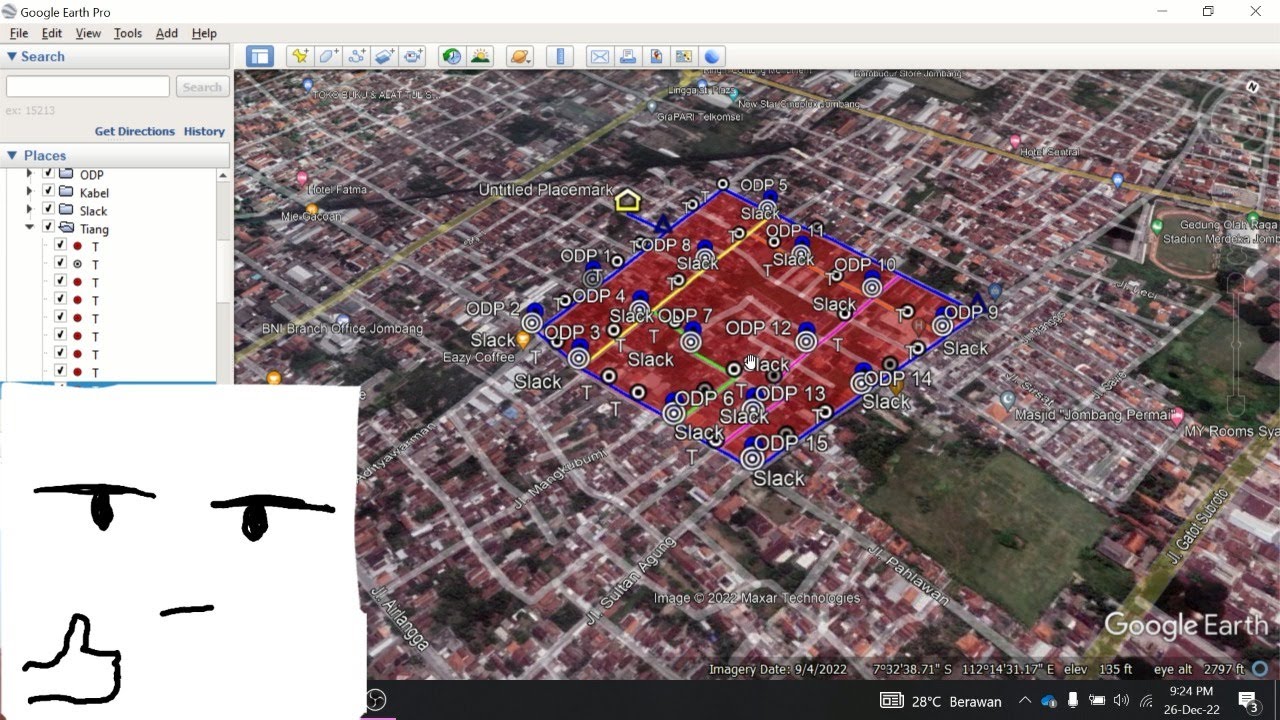Image resolution: width=1280 pixels, height=720 pixels.
Task: Click the Kabel folder icon in Places
Action: coord(66,193)
